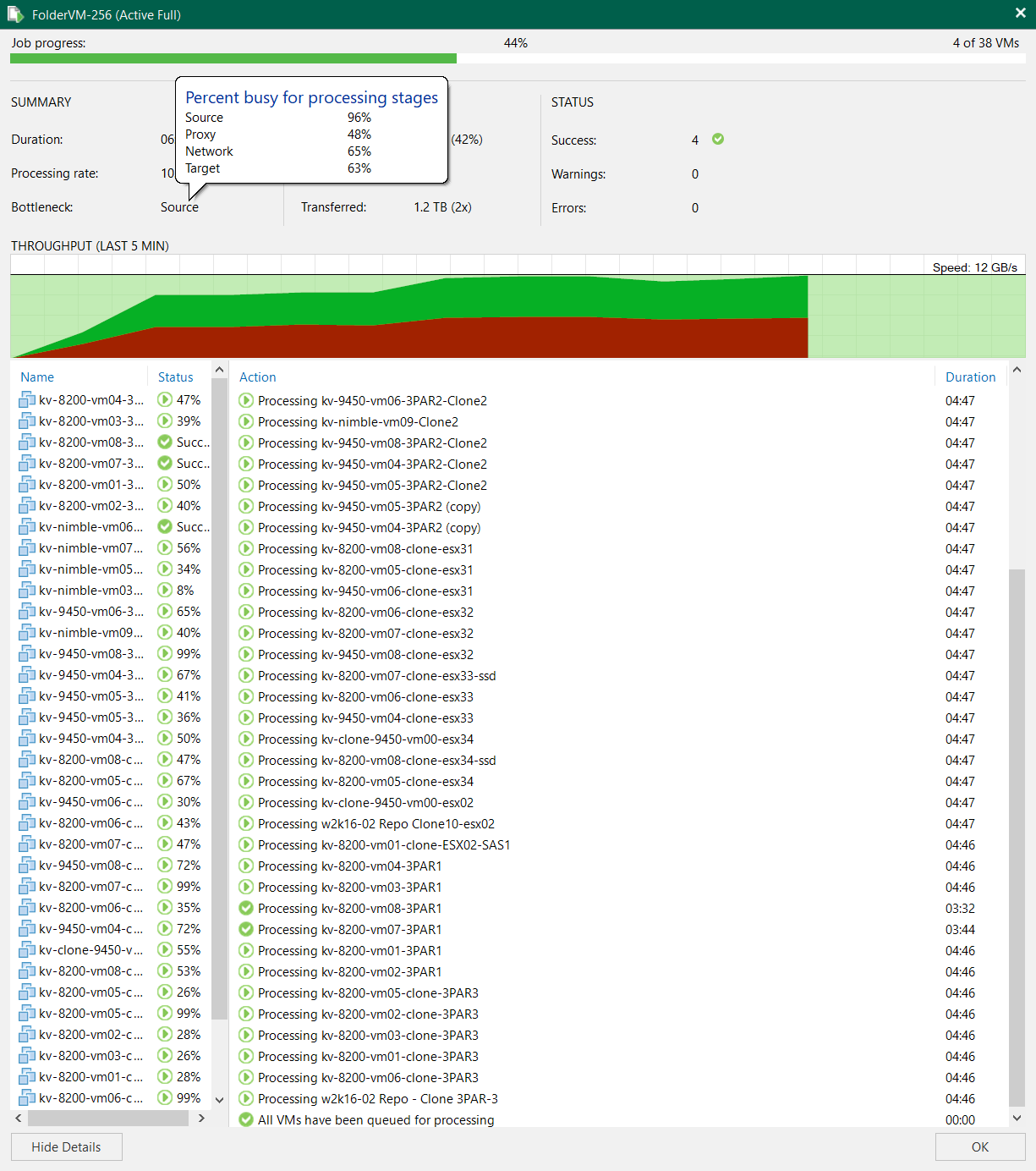Click the 03:32 duration value

960,908
